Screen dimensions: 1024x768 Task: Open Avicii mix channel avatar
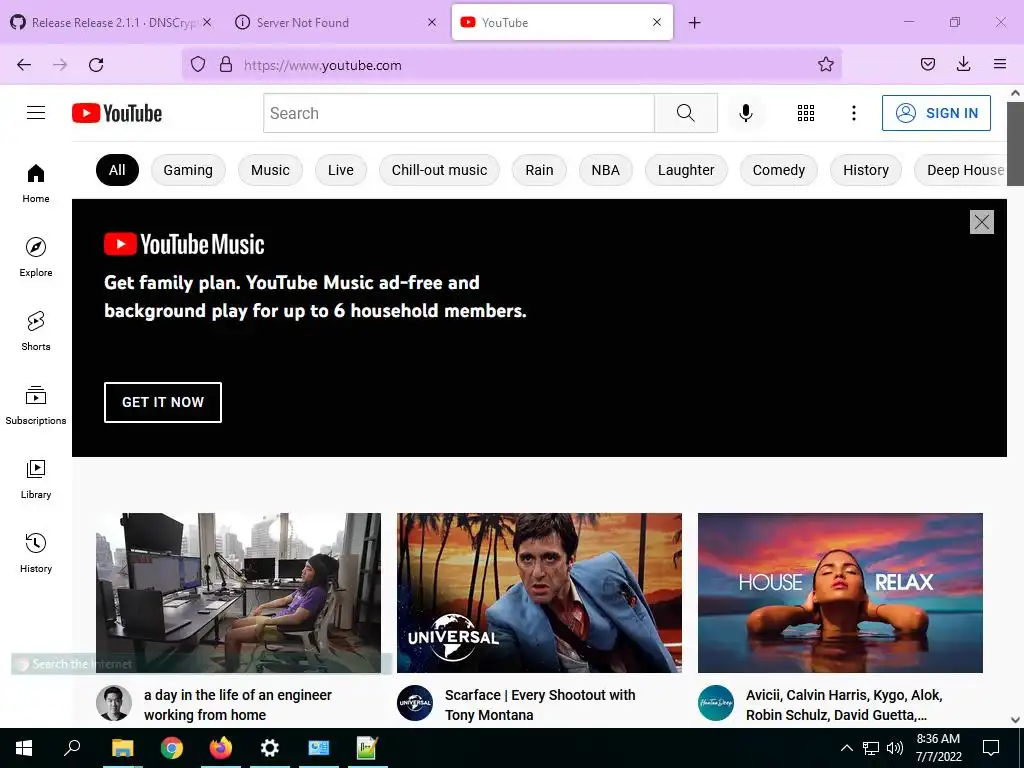716,703
